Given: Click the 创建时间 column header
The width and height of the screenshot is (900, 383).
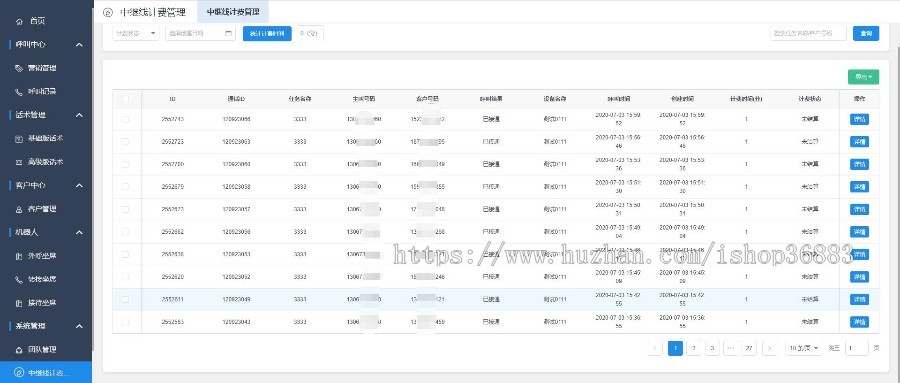Looking at the screenshot, I should pos(682,99).
